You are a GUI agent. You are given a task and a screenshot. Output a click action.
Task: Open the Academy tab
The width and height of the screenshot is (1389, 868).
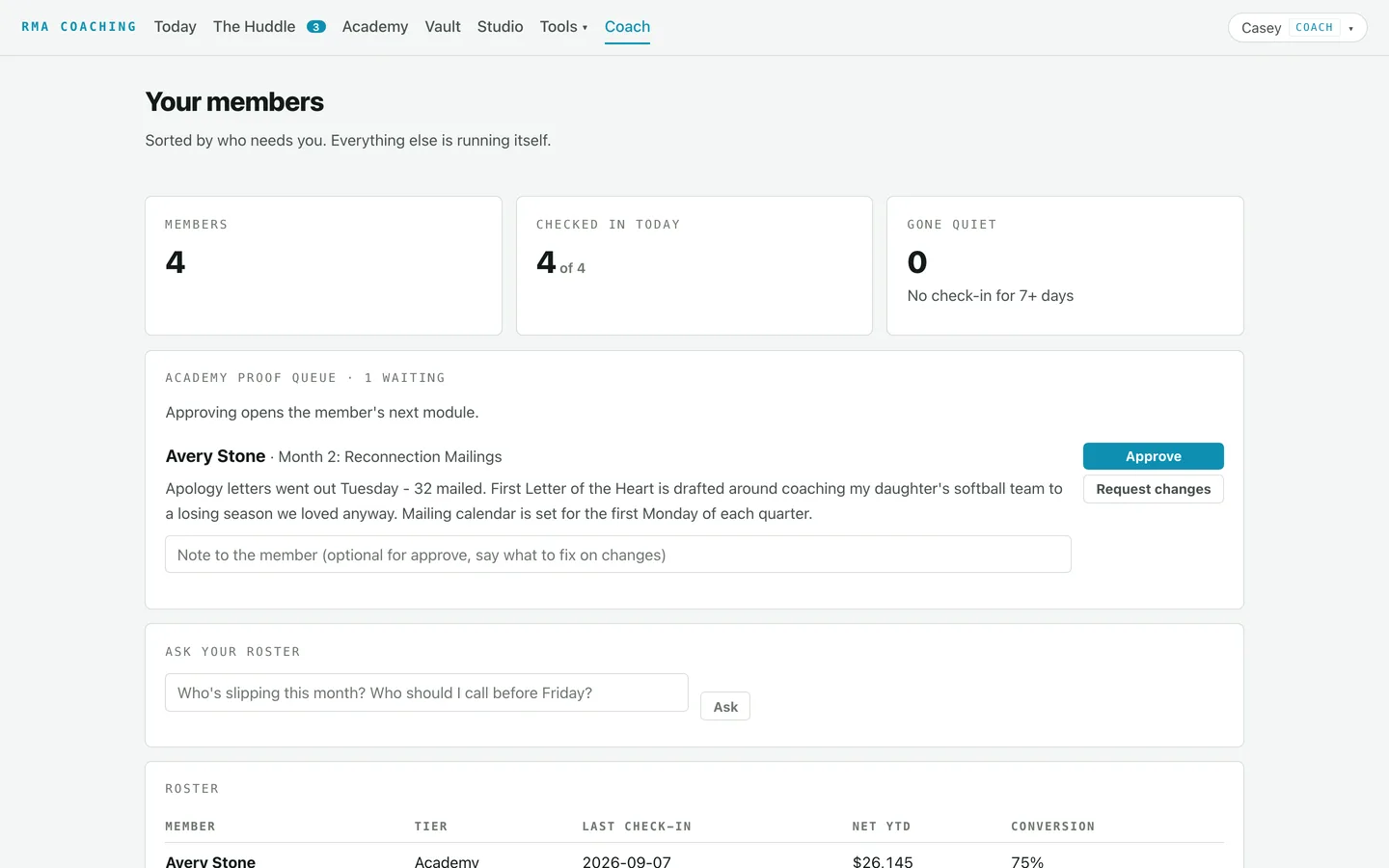point(375,27)
